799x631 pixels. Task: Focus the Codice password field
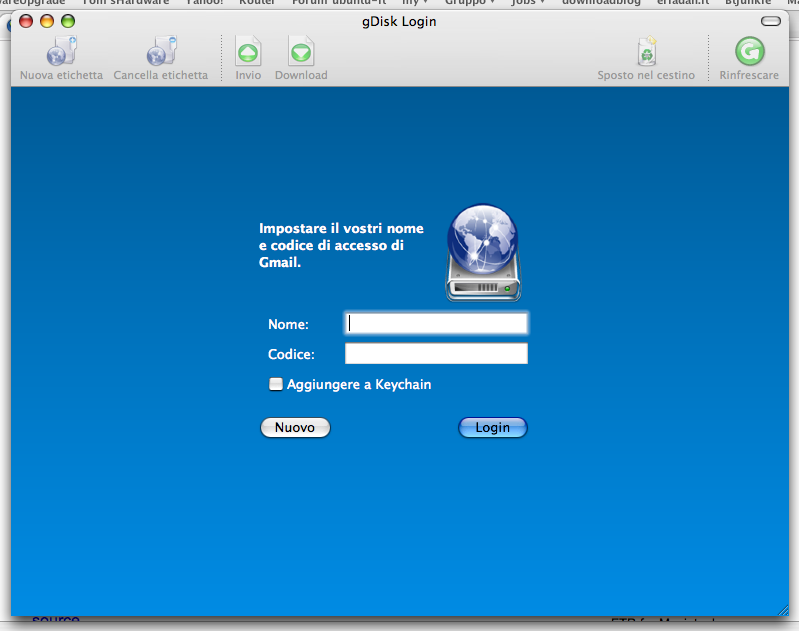click(x=436, y=354)
